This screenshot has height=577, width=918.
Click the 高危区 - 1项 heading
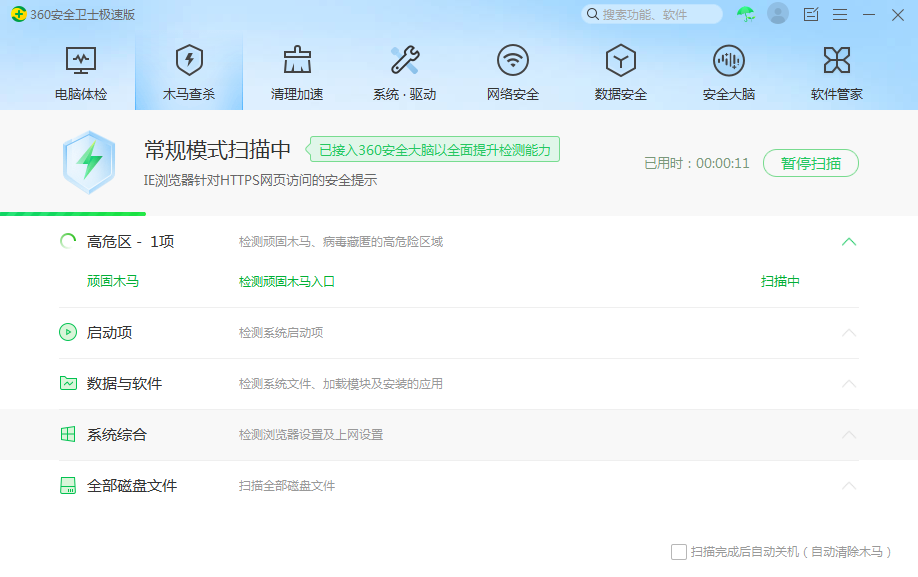pyautogui.click(x=130, y=241)
